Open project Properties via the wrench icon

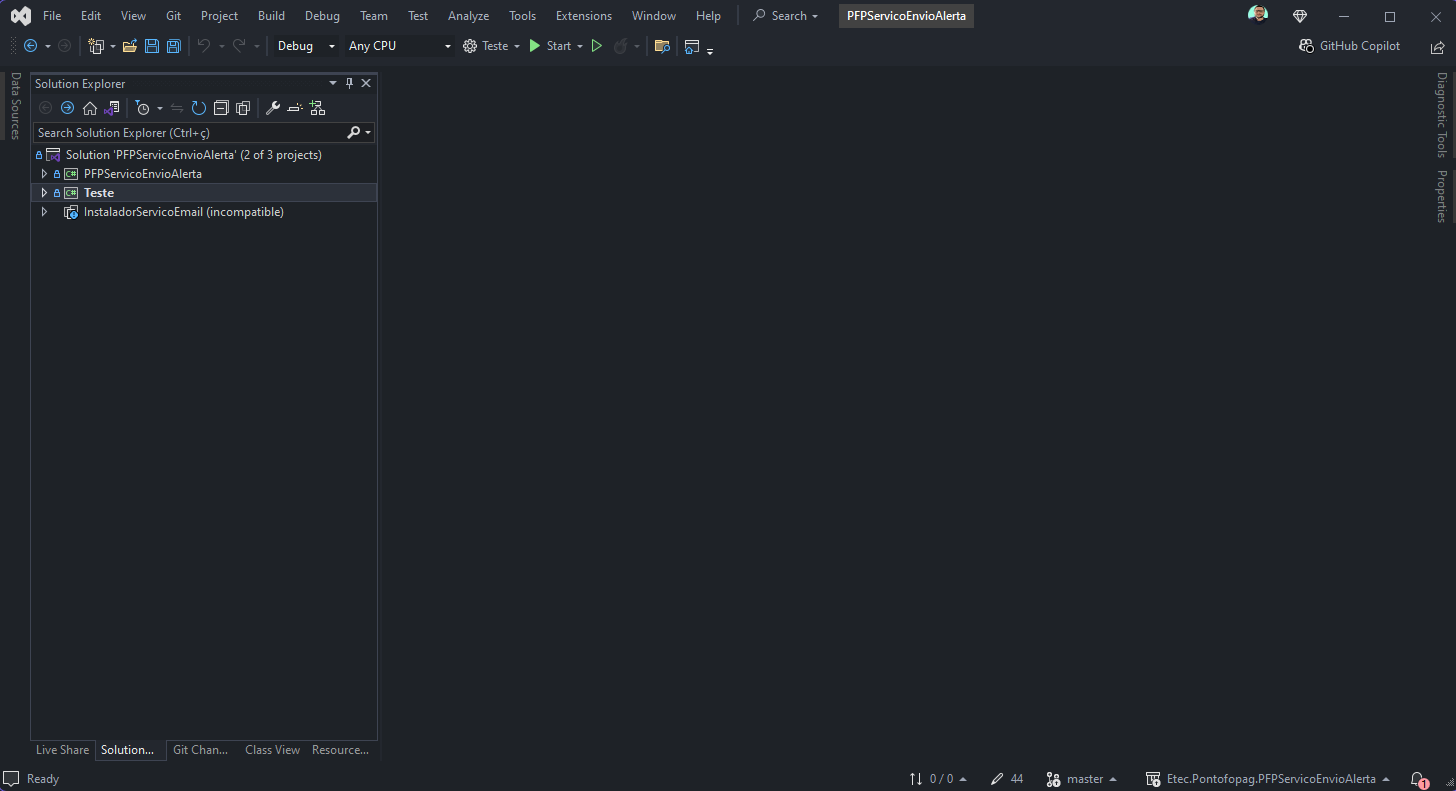(x=272, y=108)
